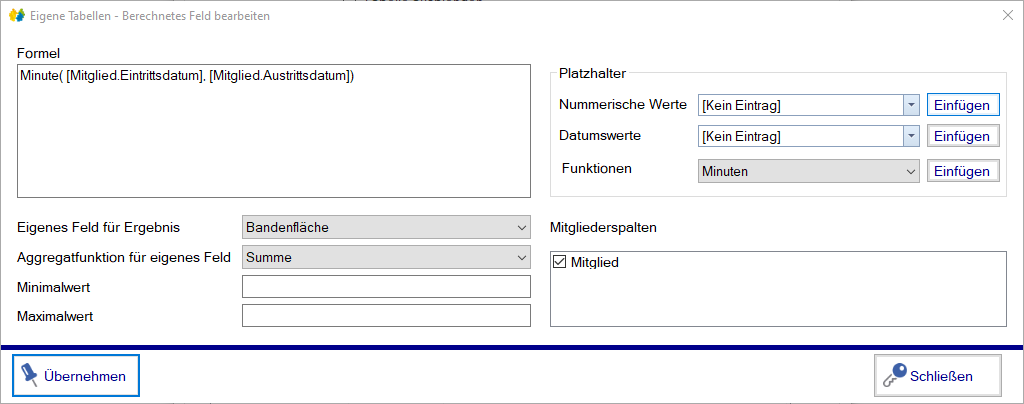This screenshot has height=404, width=1024.
Task: Click the key icon on Schließen
Action: (893, 376)
